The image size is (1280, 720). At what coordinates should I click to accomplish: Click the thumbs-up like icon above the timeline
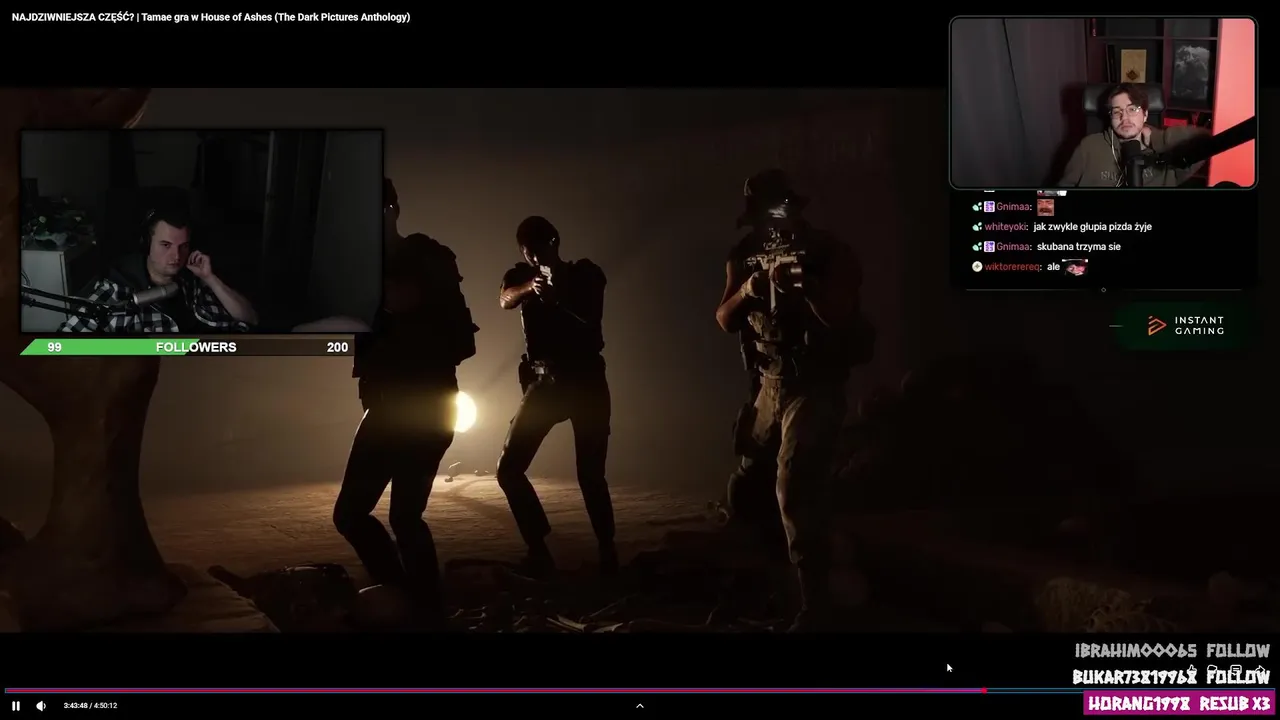click(x=1191, y=670)
